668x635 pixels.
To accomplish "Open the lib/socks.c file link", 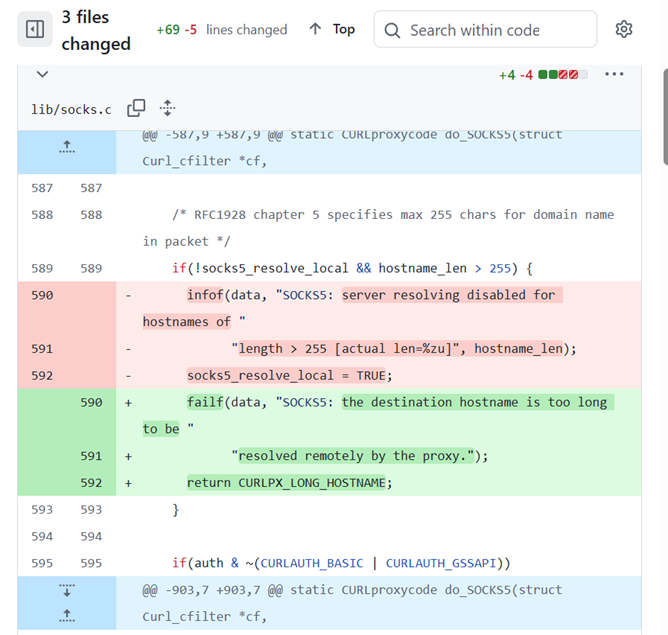I will 71,109.
